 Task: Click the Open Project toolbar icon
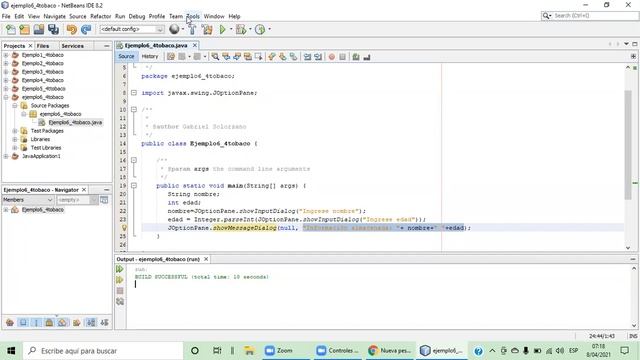click(x=39, y=29)
